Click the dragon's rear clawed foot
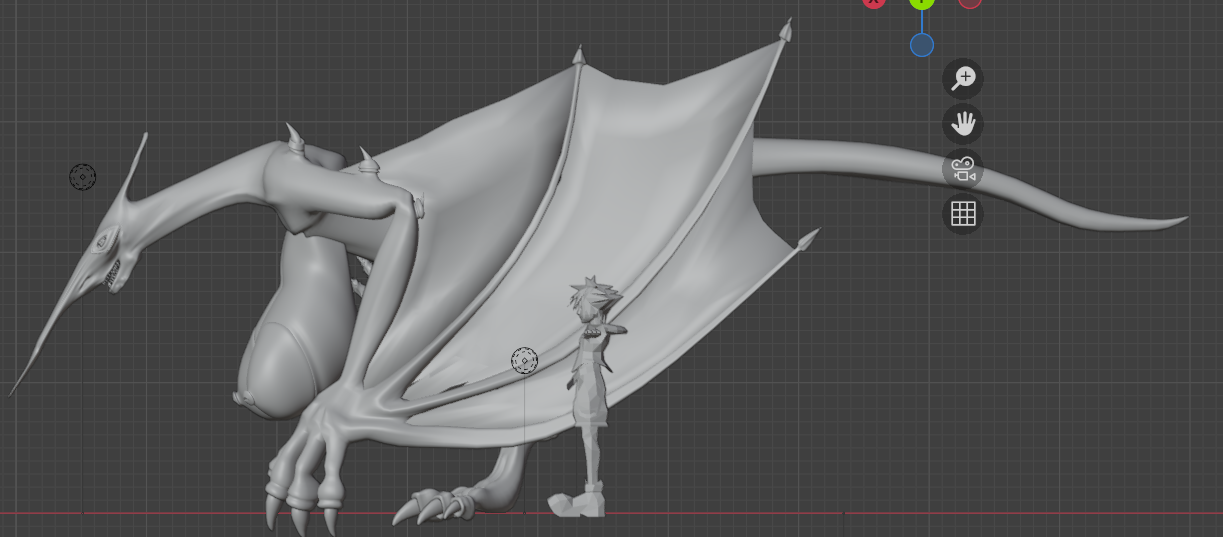 (x=450, y=502)
